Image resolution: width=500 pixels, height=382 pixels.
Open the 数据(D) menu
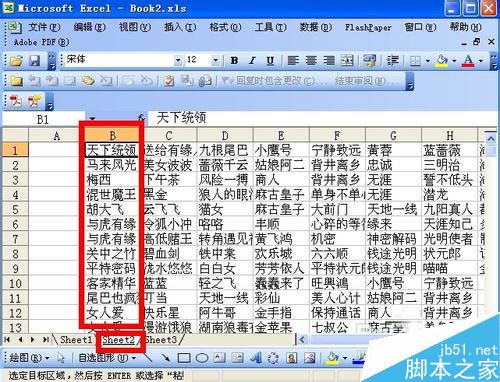coord(315,27)
